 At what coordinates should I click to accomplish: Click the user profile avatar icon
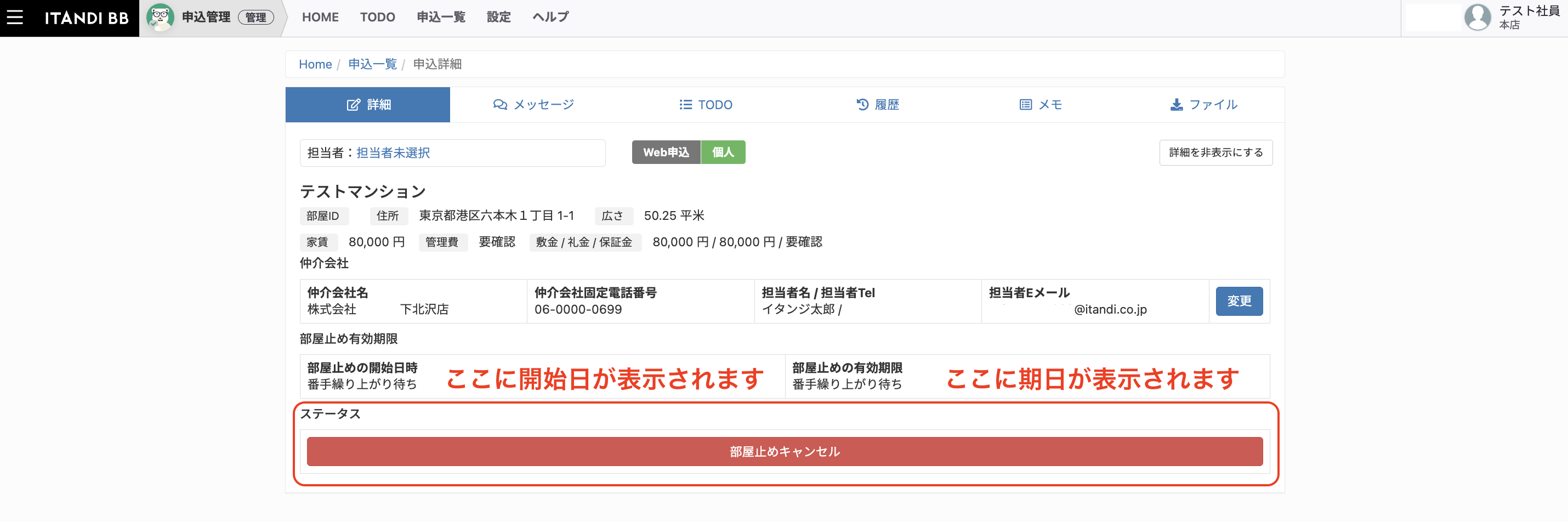pyautogui.click(x=1478, y=17)
